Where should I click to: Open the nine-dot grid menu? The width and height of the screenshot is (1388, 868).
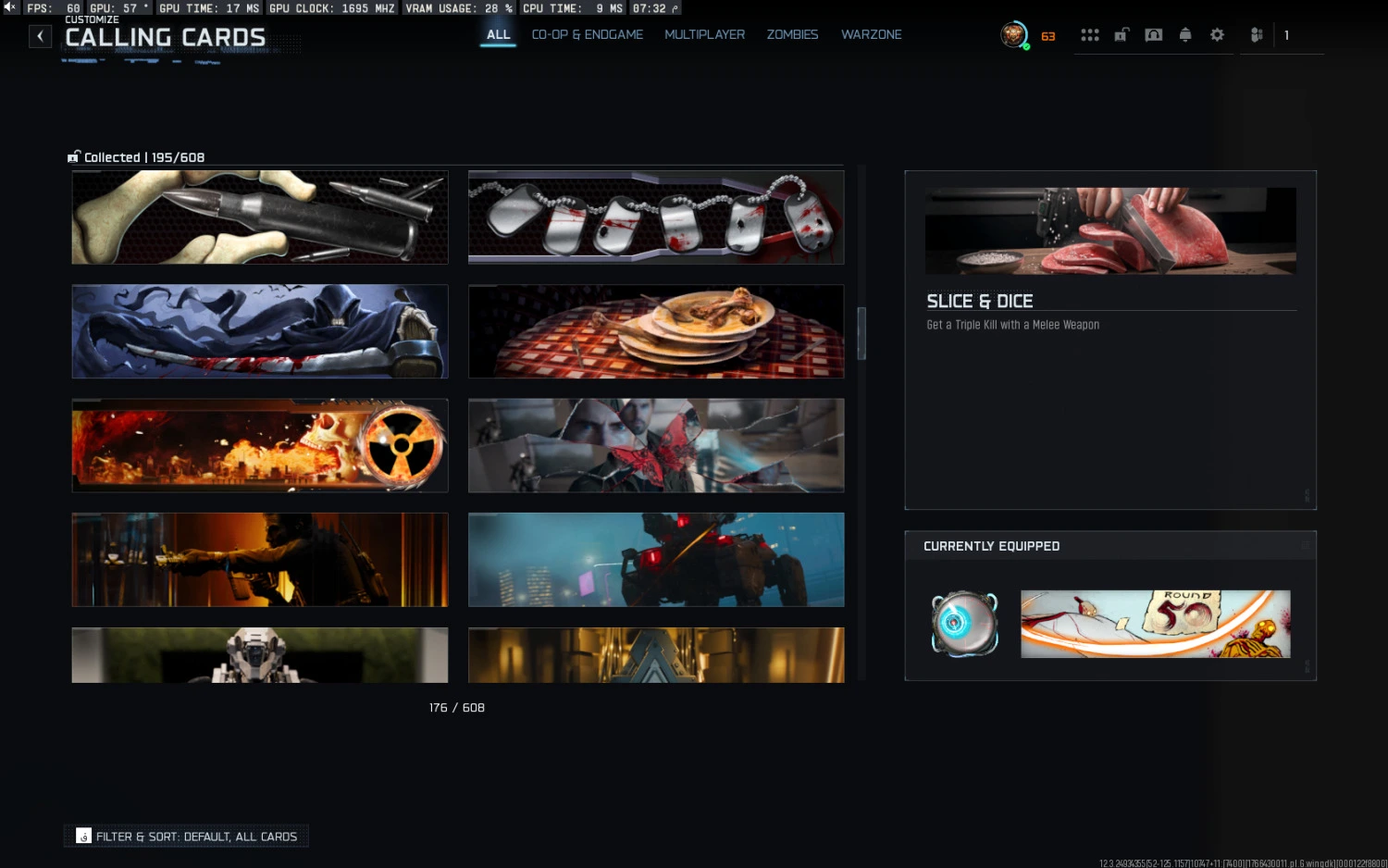(1090, 35)
